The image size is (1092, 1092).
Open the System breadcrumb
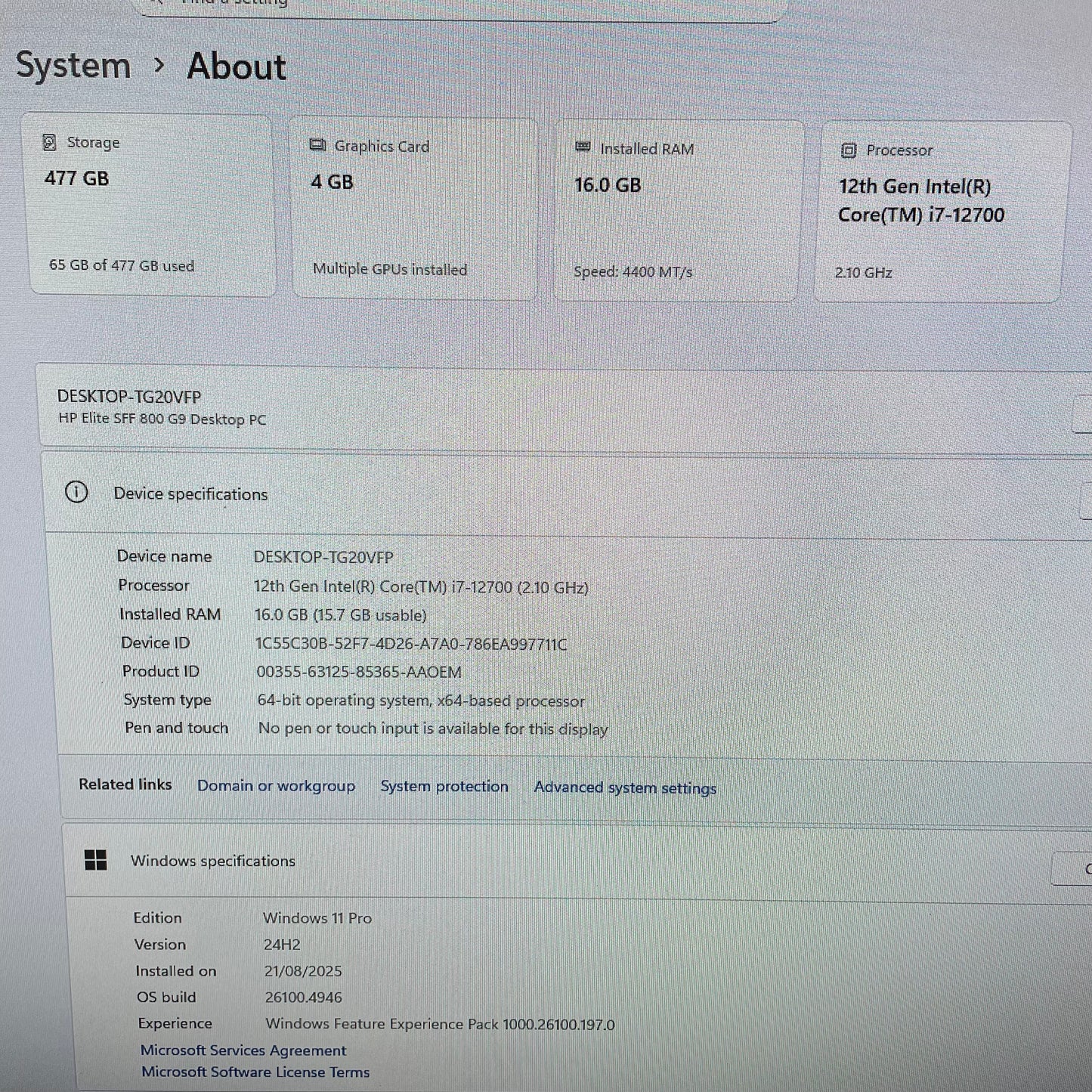pos(74,67)
